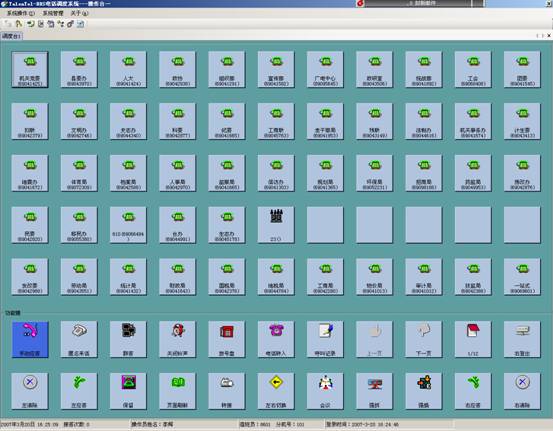Open the 呼叫记录 call records key
The width and height of the screenshot is (553, 431).
325,339
